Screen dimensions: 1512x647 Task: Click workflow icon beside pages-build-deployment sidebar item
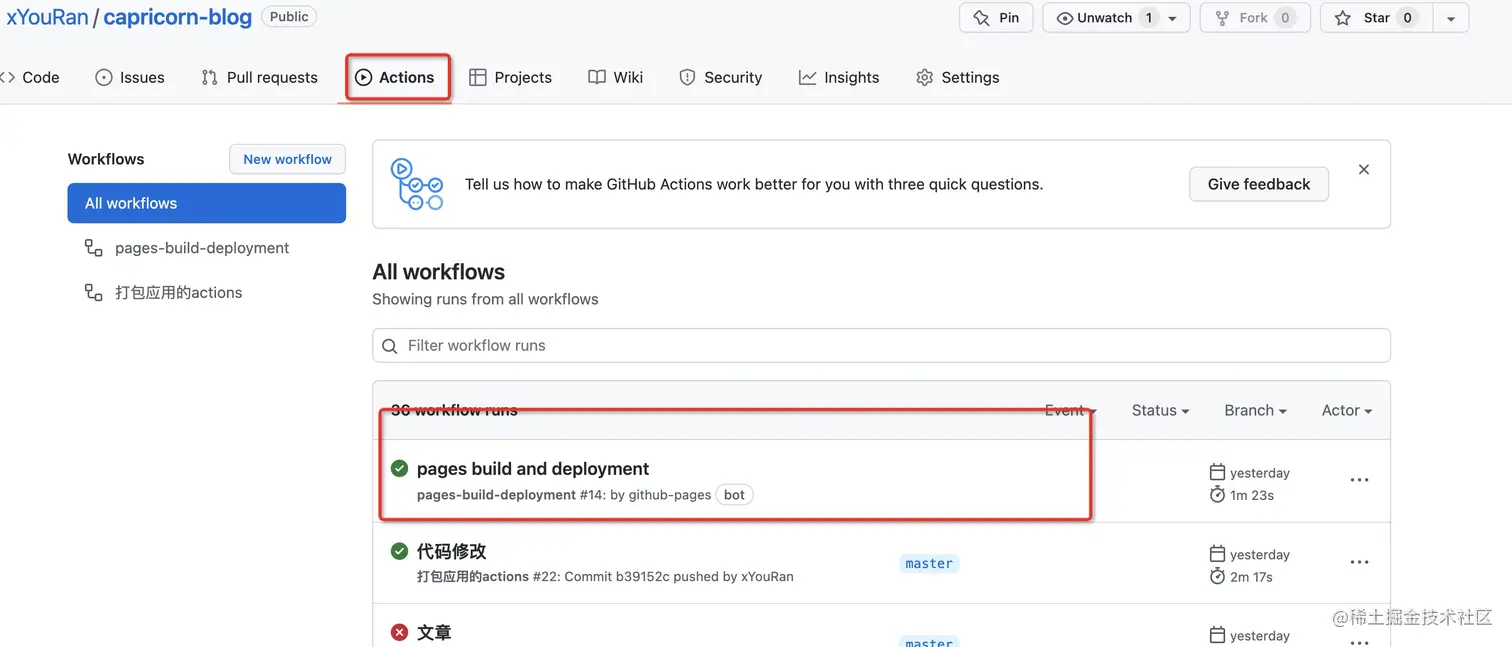click(93, 248)
